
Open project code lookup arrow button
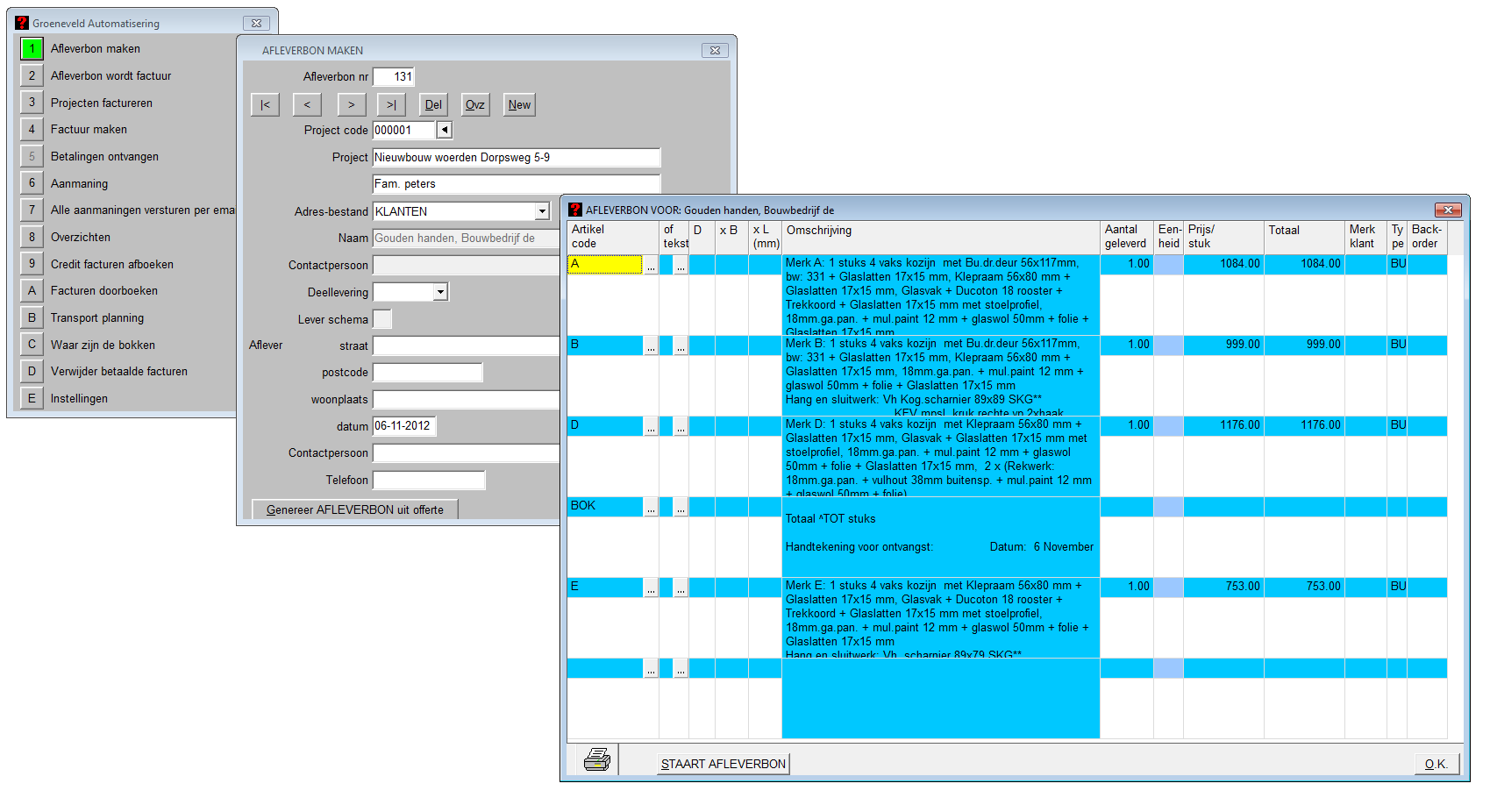pyautogui.click(x=445, y=131)
